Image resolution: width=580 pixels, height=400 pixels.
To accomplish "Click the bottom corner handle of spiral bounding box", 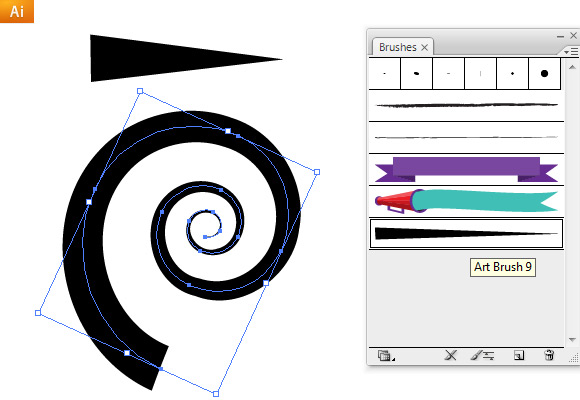I will 216,394.
